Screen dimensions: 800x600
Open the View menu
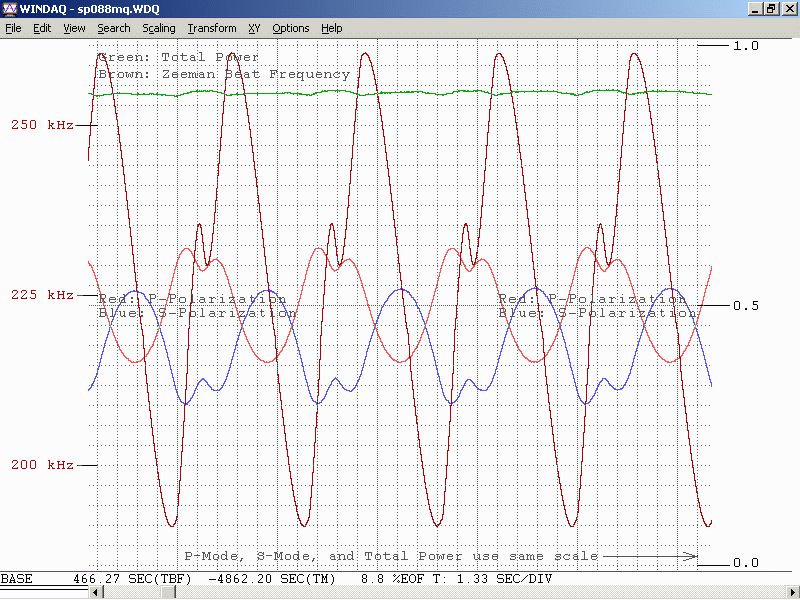point(74,28)
